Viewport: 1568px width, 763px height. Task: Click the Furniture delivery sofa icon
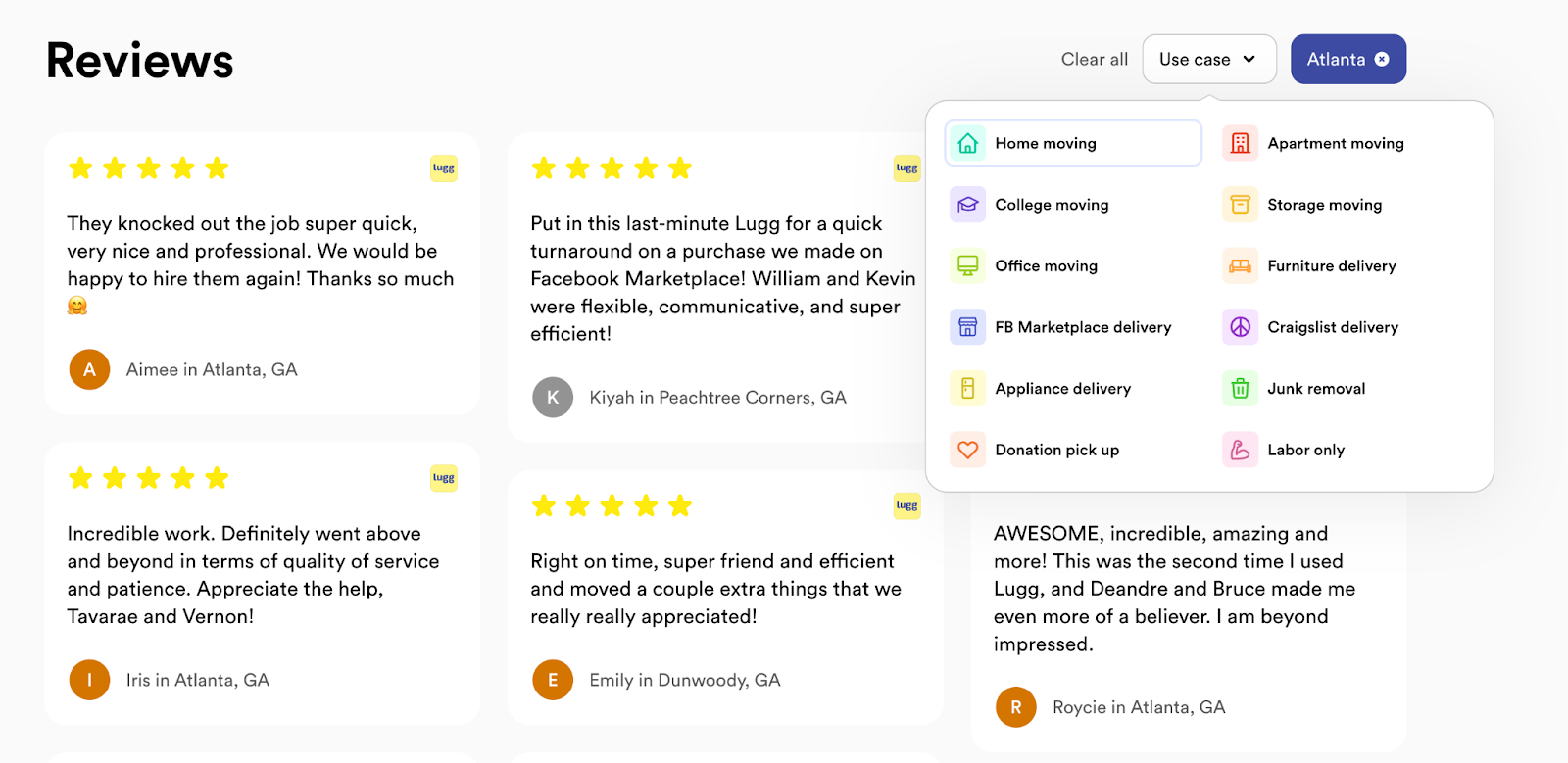coord(1240,265)
